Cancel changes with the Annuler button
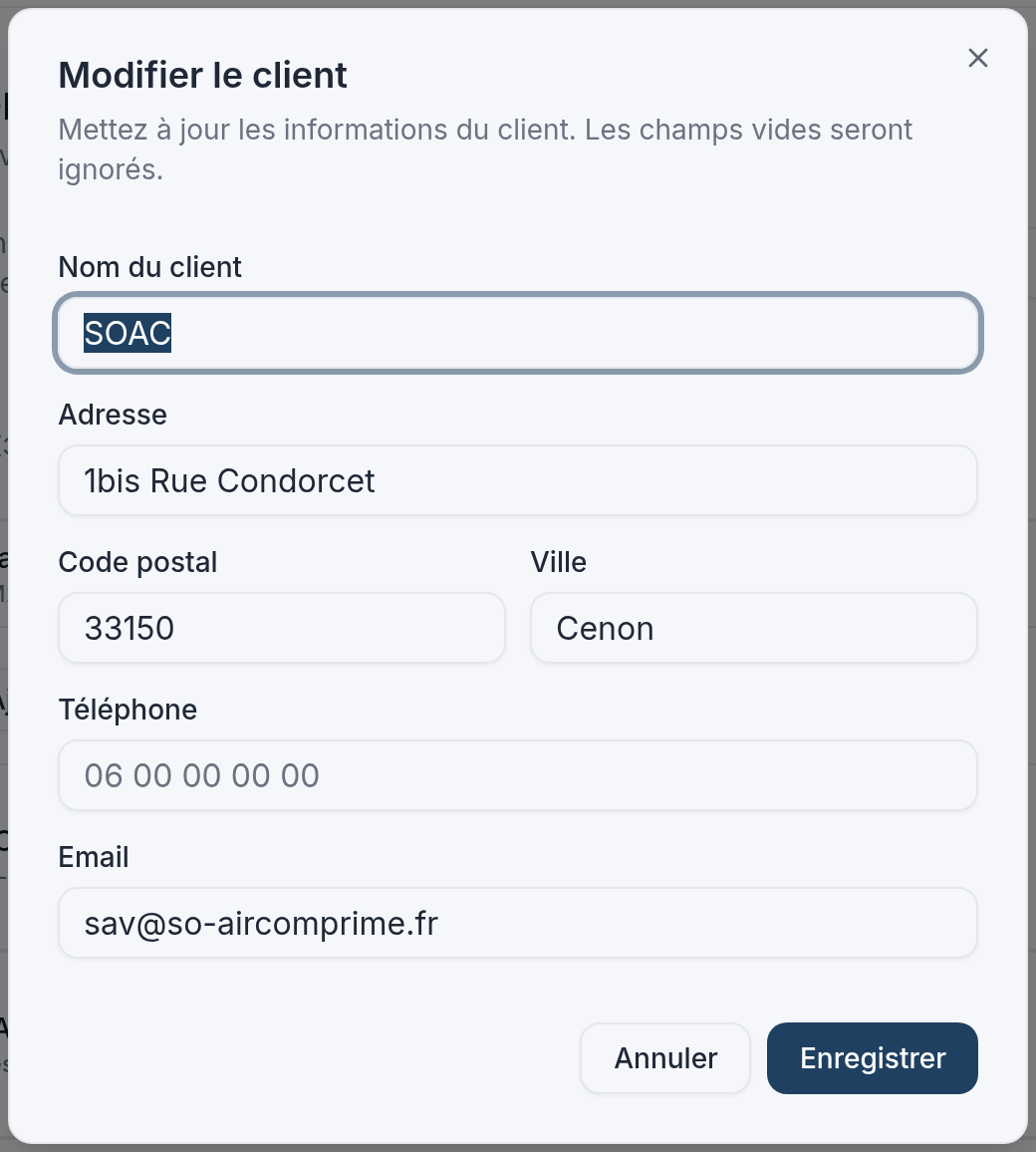 click(x=665, y=1058)
